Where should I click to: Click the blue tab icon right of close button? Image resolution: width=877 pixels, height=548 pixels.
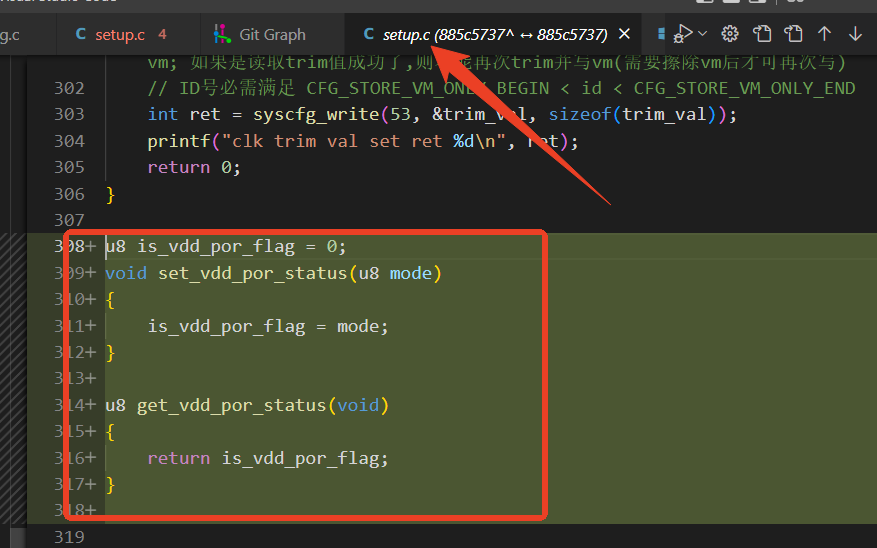click(x=661, y=34)
